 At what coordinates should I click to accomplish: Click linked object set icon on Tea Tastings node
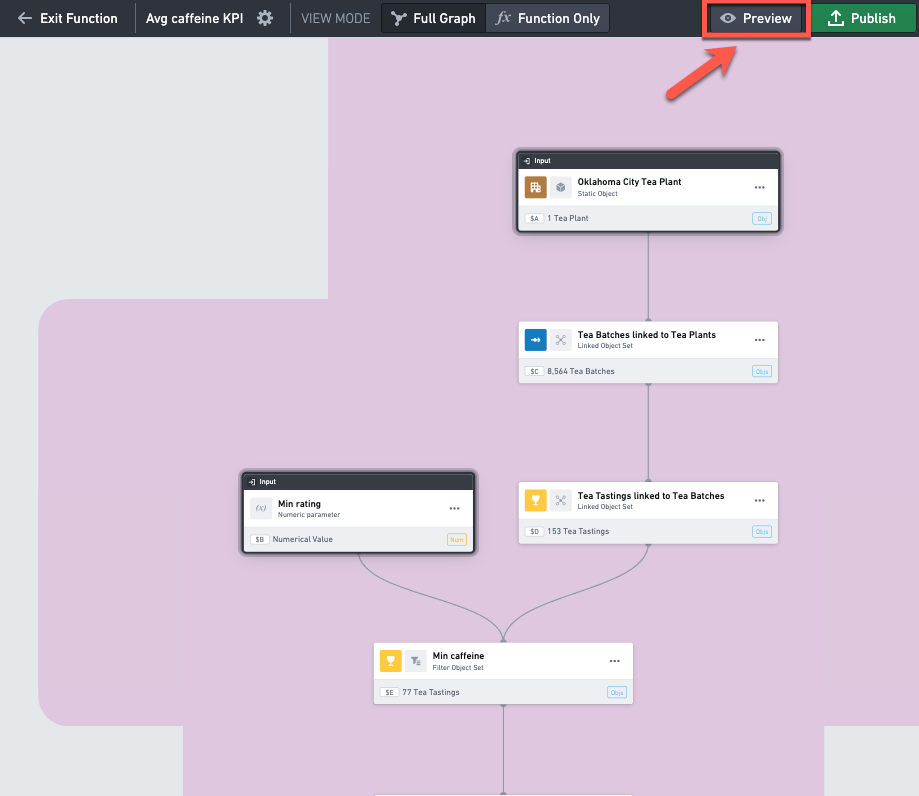pyautogui.click(x=561, y=501)
